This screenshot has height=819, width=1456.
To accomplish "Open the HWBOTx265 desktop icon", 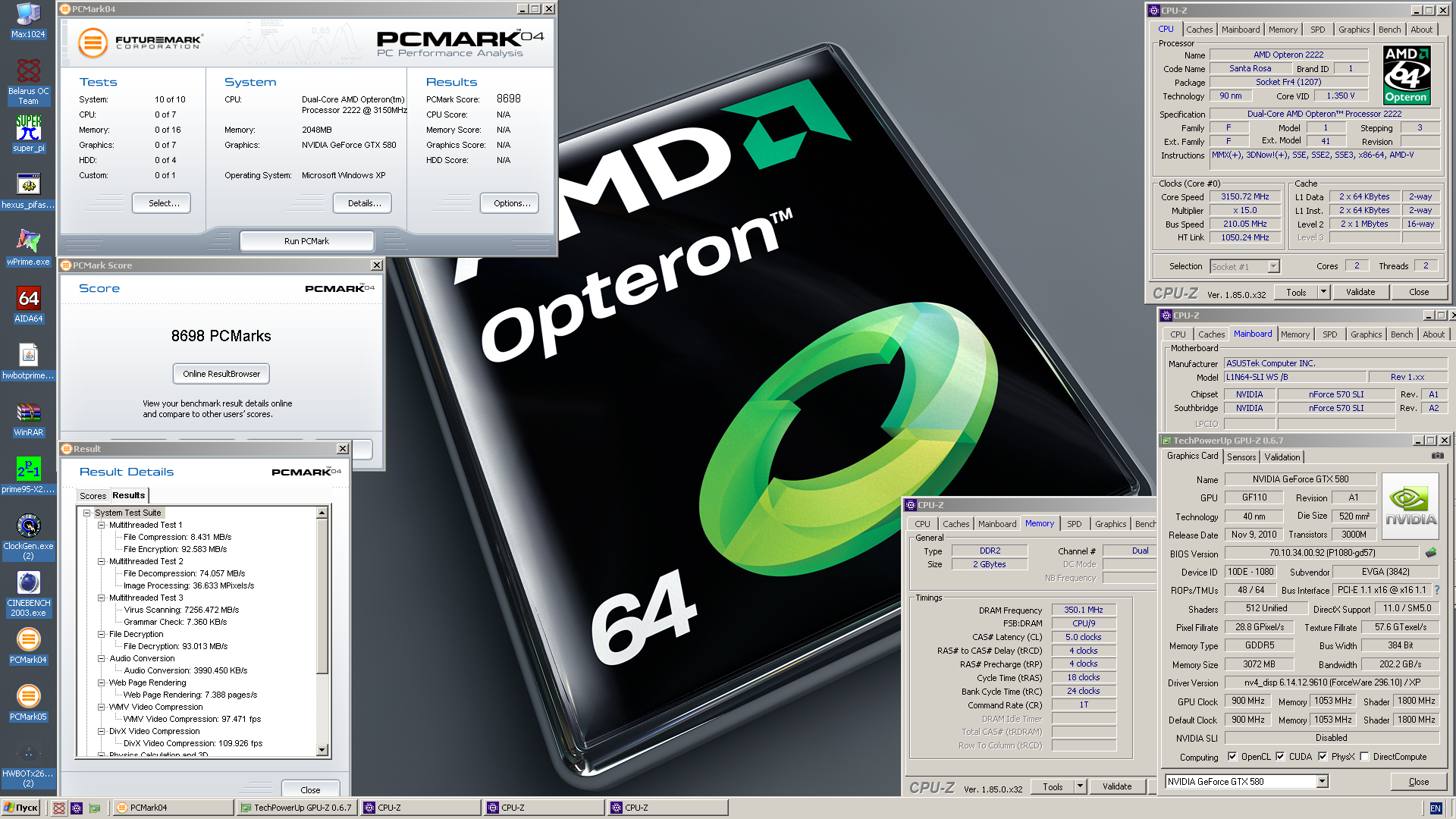I will pos(28,764).
